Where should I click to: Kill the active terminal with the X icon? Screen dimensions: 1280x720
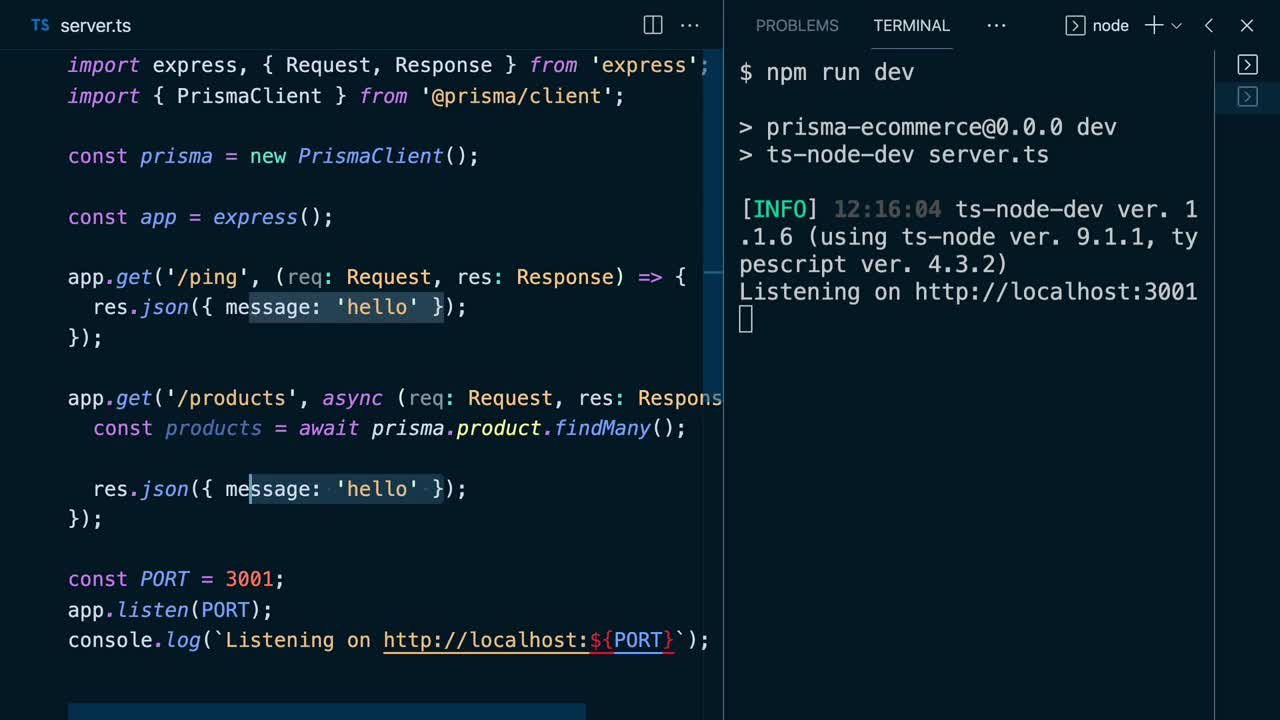(1247, 26)
